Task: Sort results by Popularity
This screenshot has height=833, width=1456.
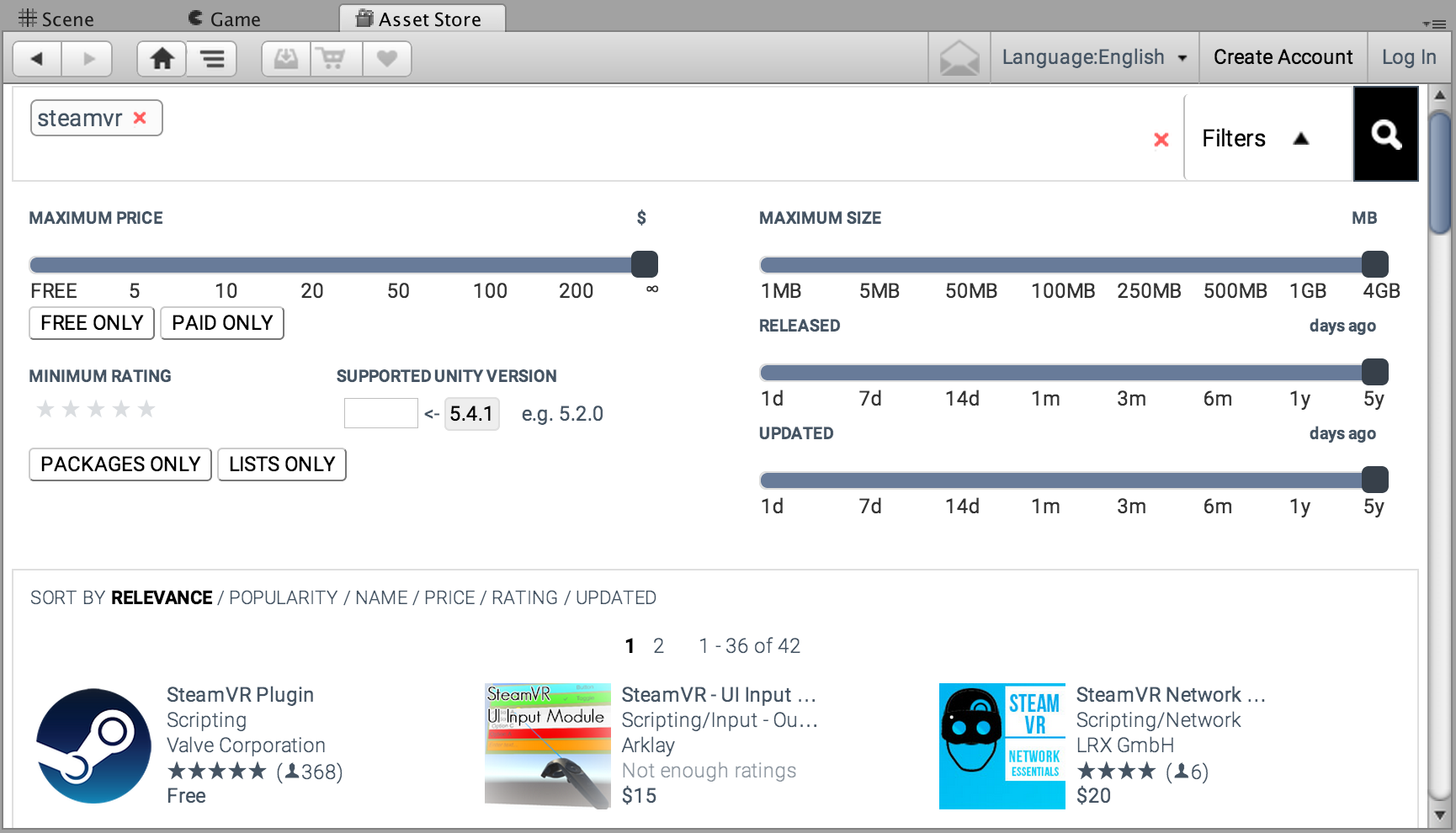Action: [283, 597]
